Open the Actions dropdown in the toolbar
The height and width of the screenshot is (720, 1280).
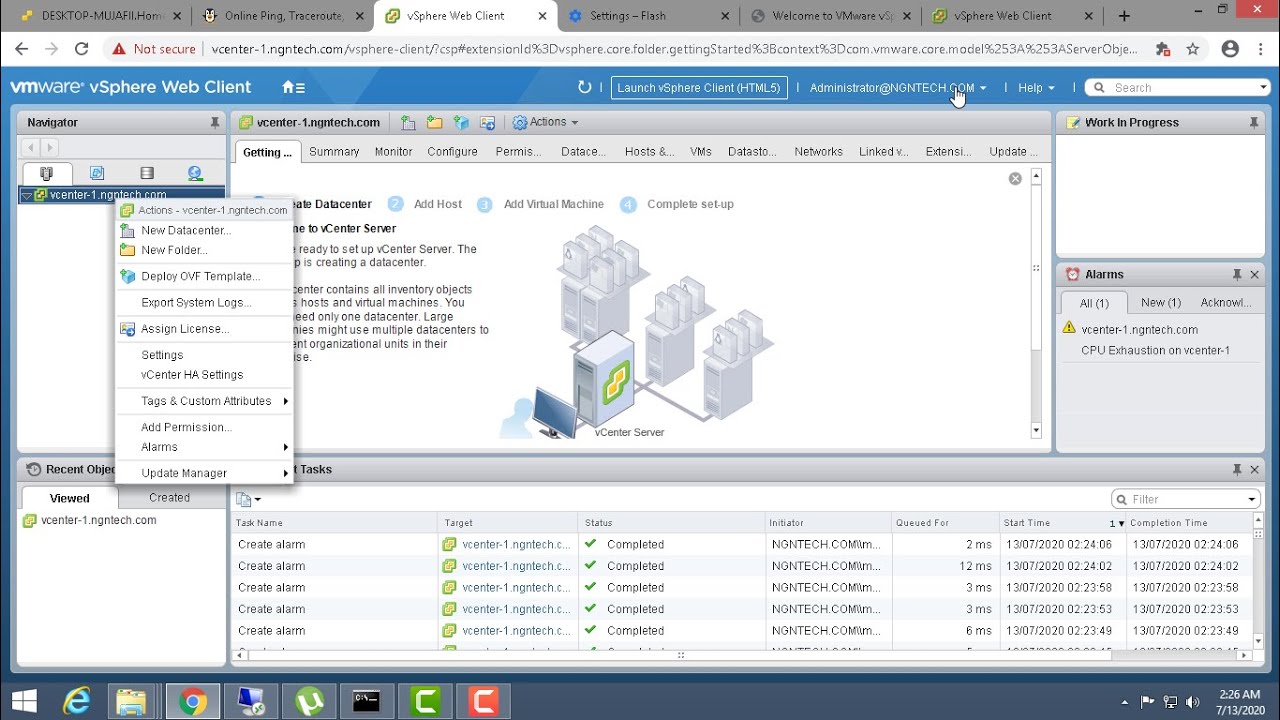point(545,122)
